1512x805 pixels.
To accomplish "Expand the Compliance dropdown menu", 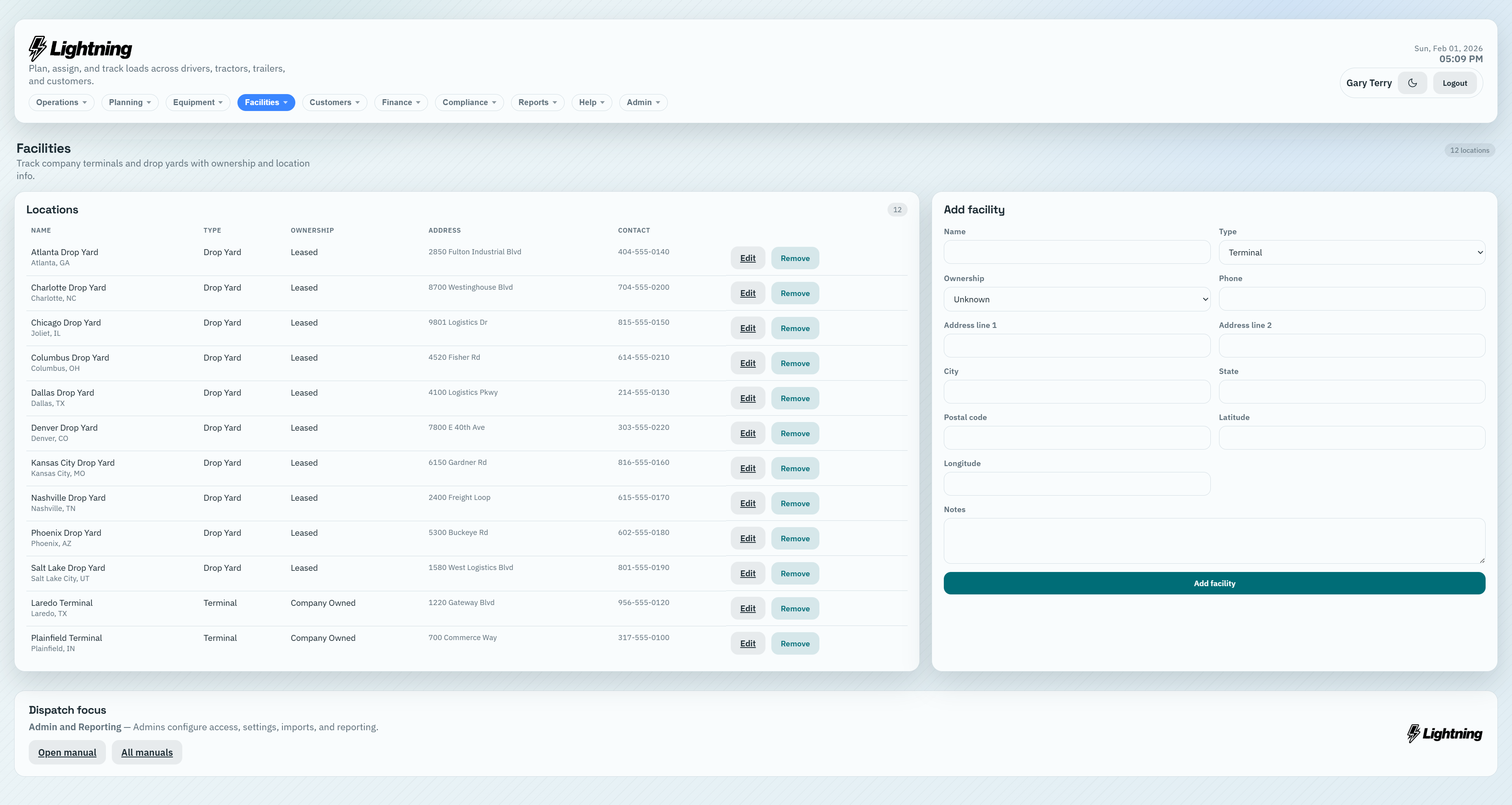I will click(x=469, y=102).
